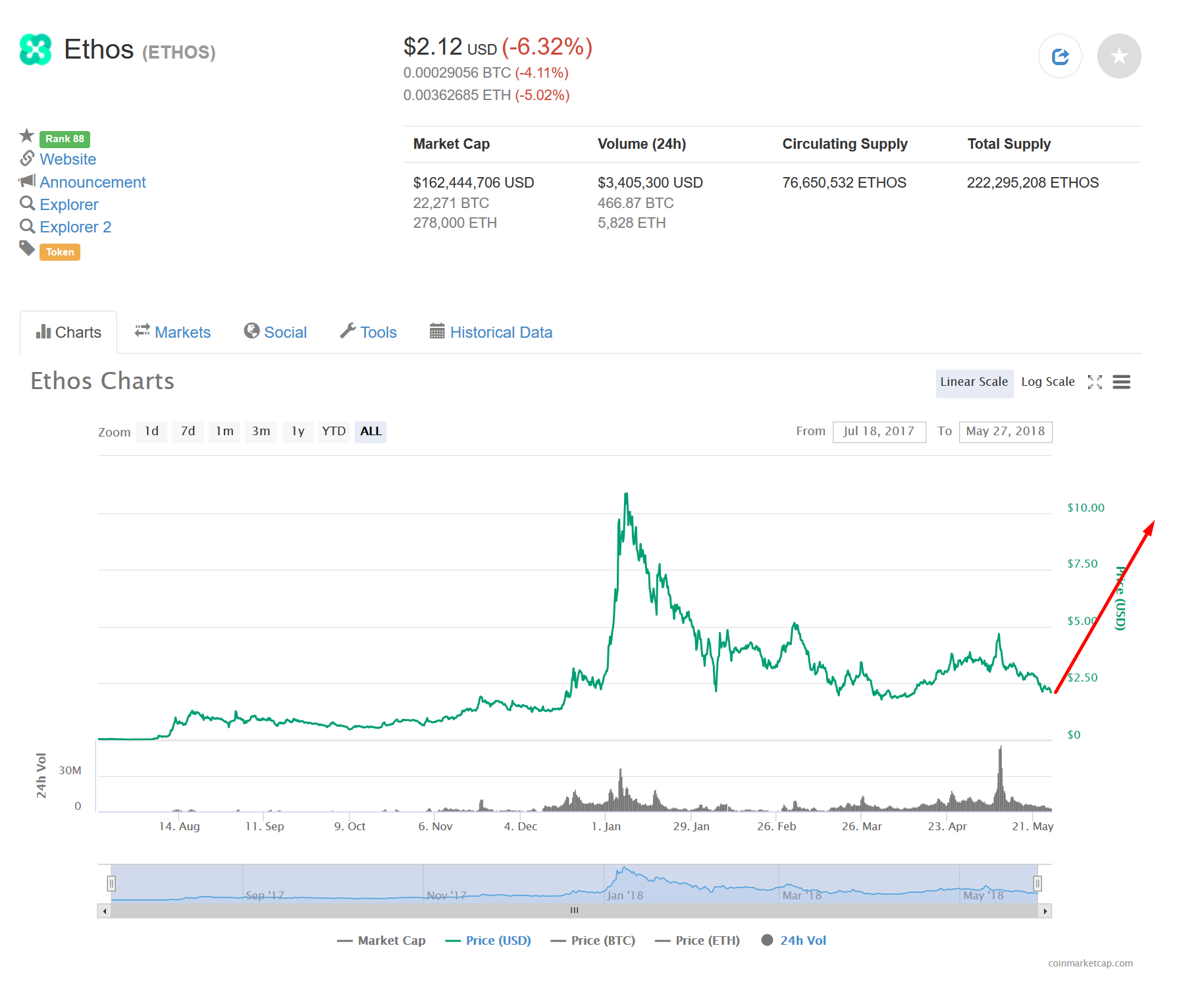The height and width of the screenshot is (1008, 1204).
Task: Toggle Price (ETH) series in legend
Action: pyautogui.click(x=698, y=941)
